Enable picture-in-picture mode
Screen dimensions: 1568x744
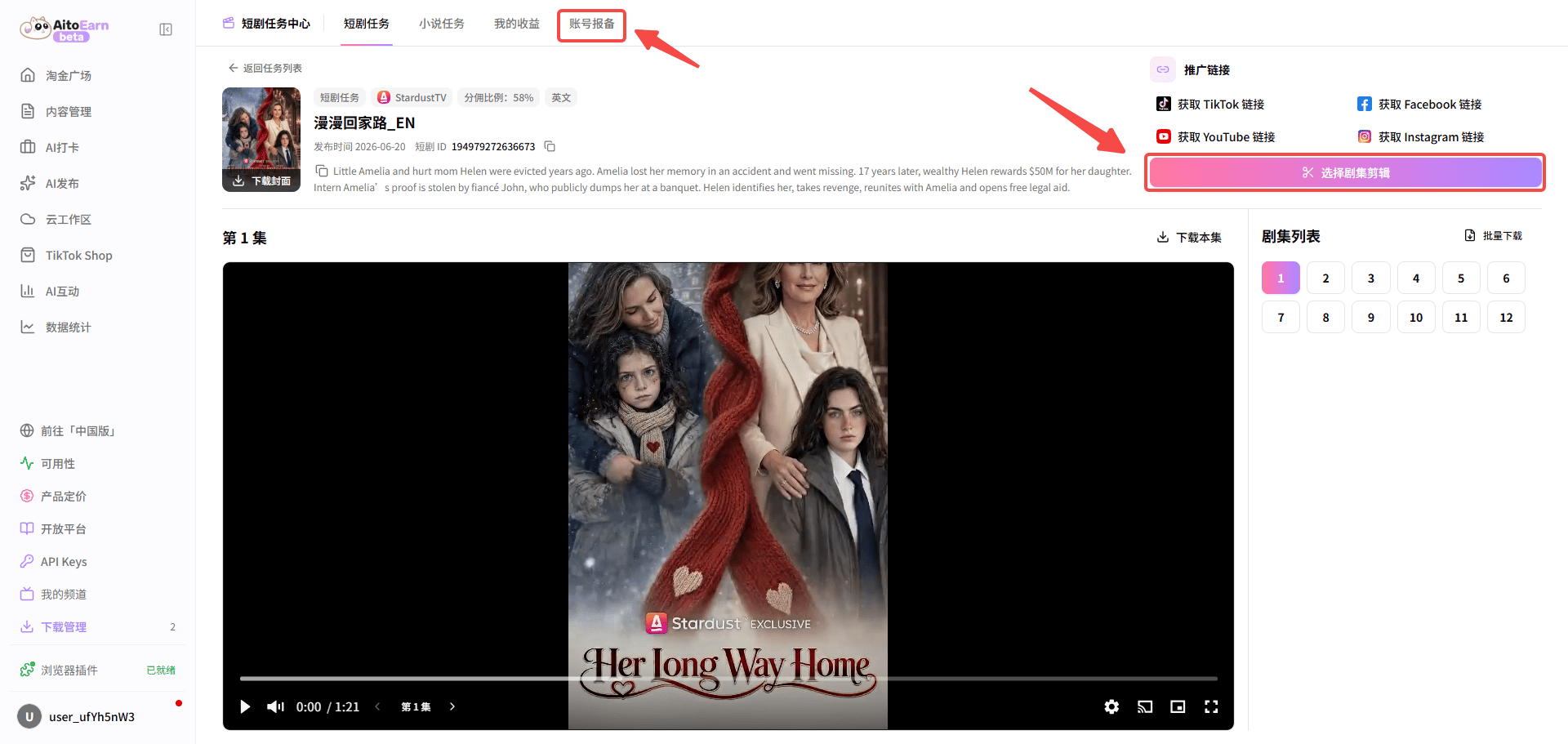(1178, 706)
